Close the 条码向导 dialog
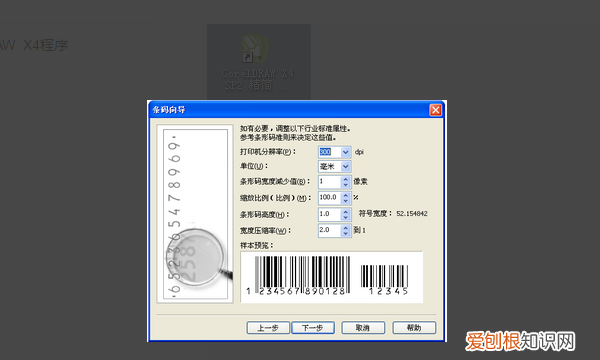Screen dimensions: 600x360 435,110
